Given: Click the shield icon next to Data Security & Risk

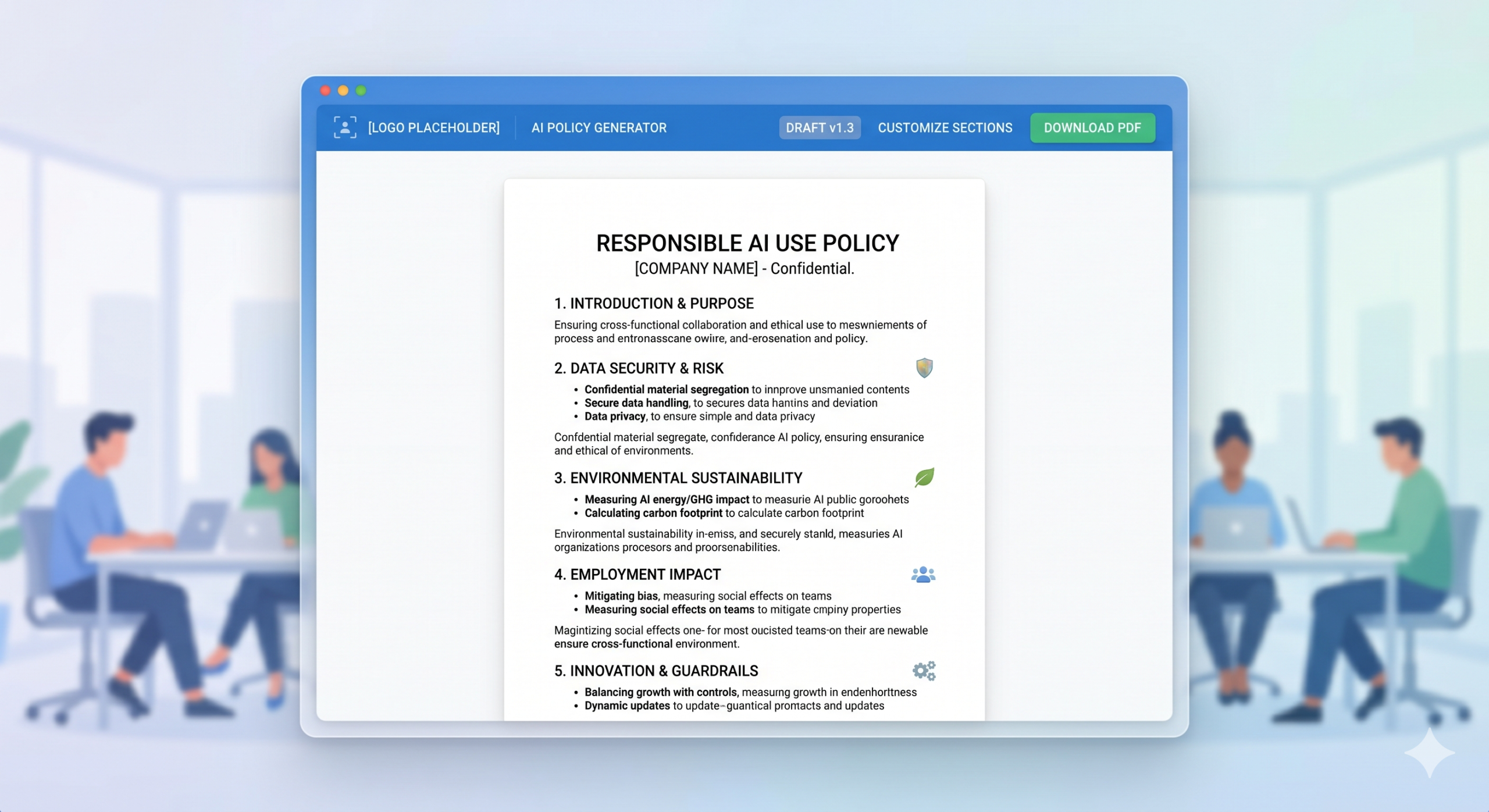Looking at the screenshot, I should (924, 368).
